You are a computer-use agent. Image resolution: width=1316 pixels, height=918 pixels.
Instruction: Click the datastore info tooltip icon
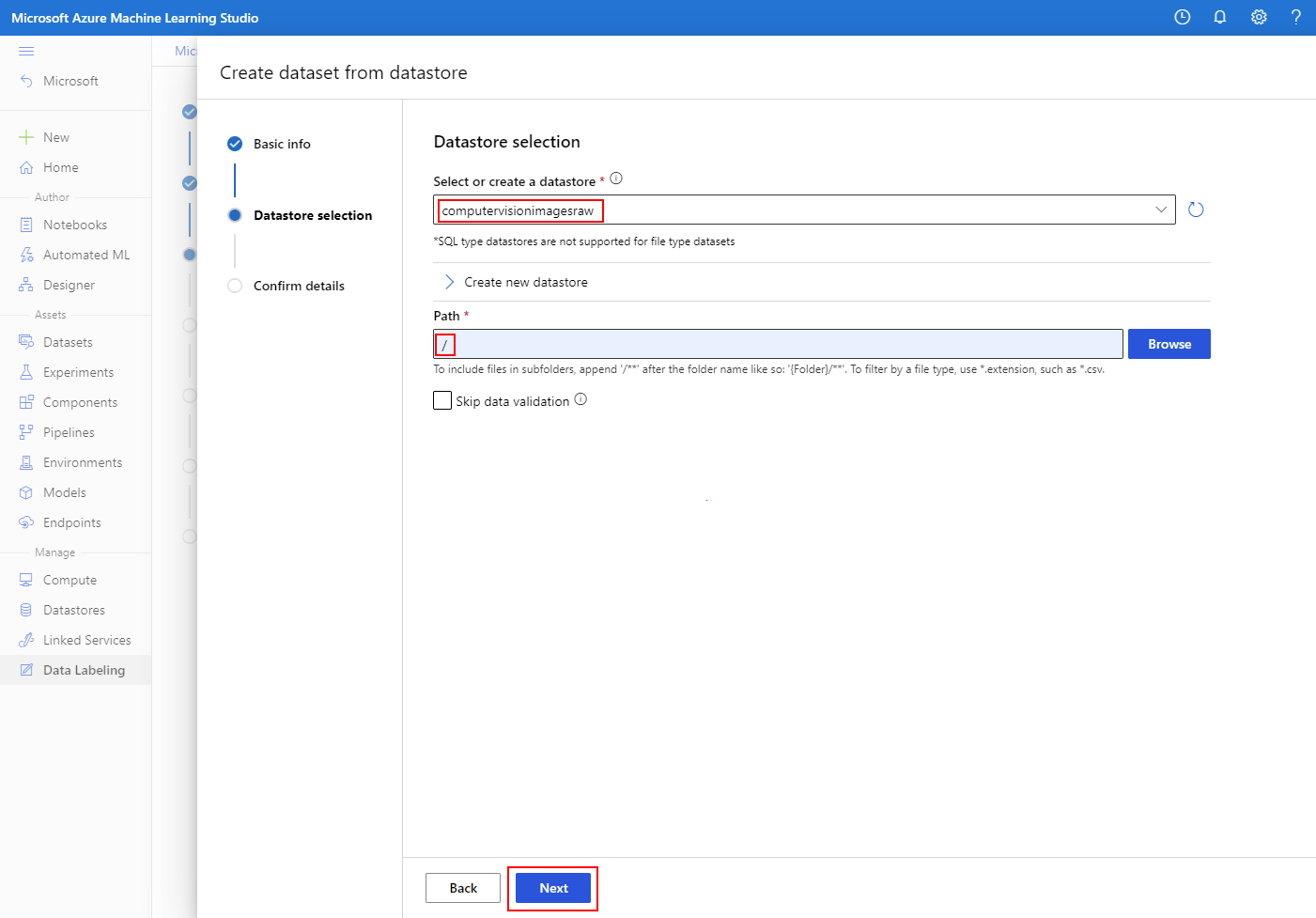[x=616, y=179]
